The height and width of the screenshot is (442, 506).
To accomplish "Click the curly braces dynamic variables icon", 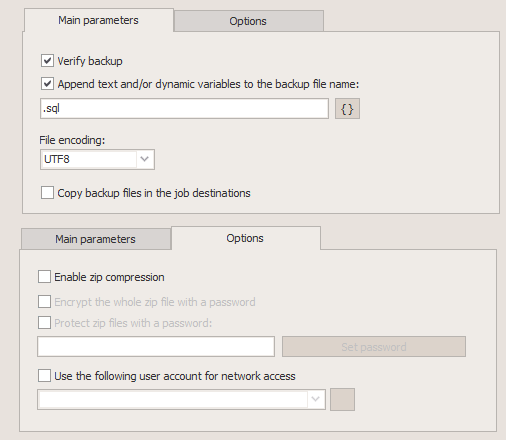I will pyautogui.click(x=347, y=109).
